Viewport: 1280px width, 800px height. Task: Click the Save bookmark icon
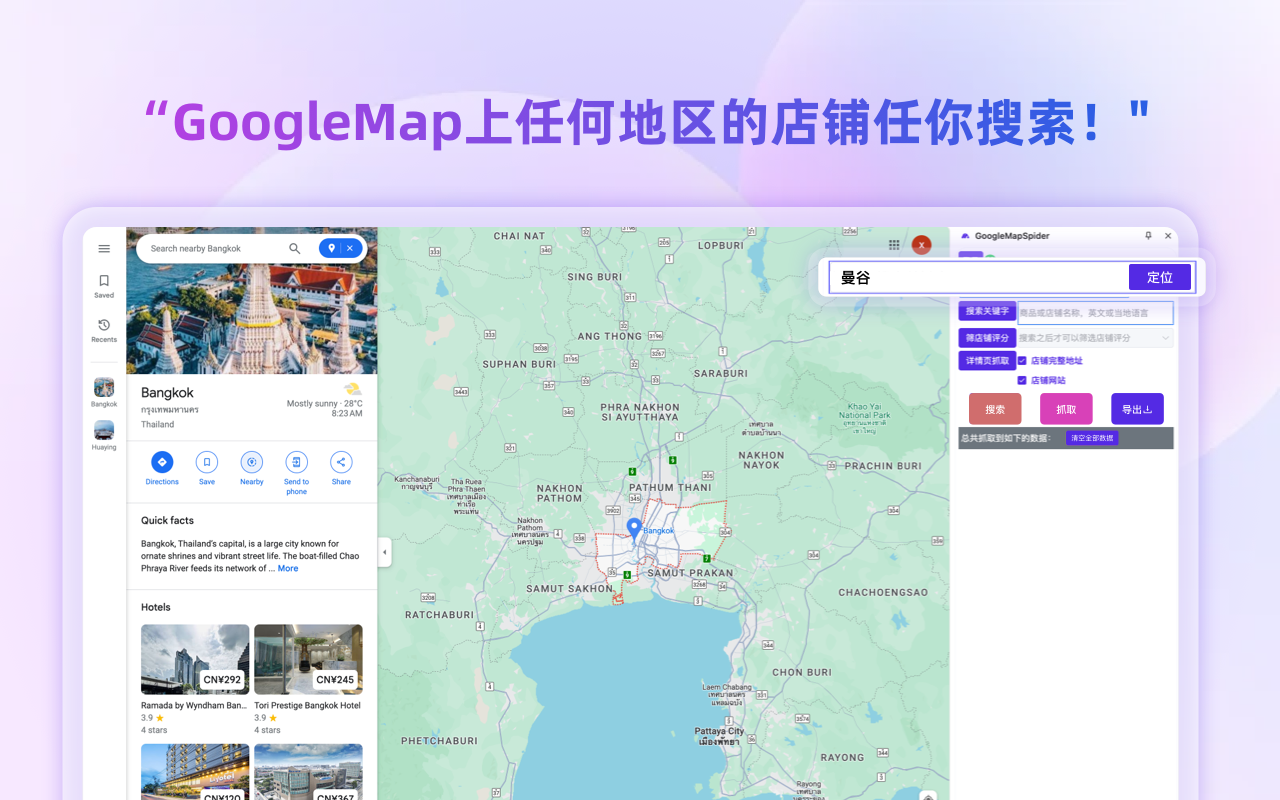[207, 462]
